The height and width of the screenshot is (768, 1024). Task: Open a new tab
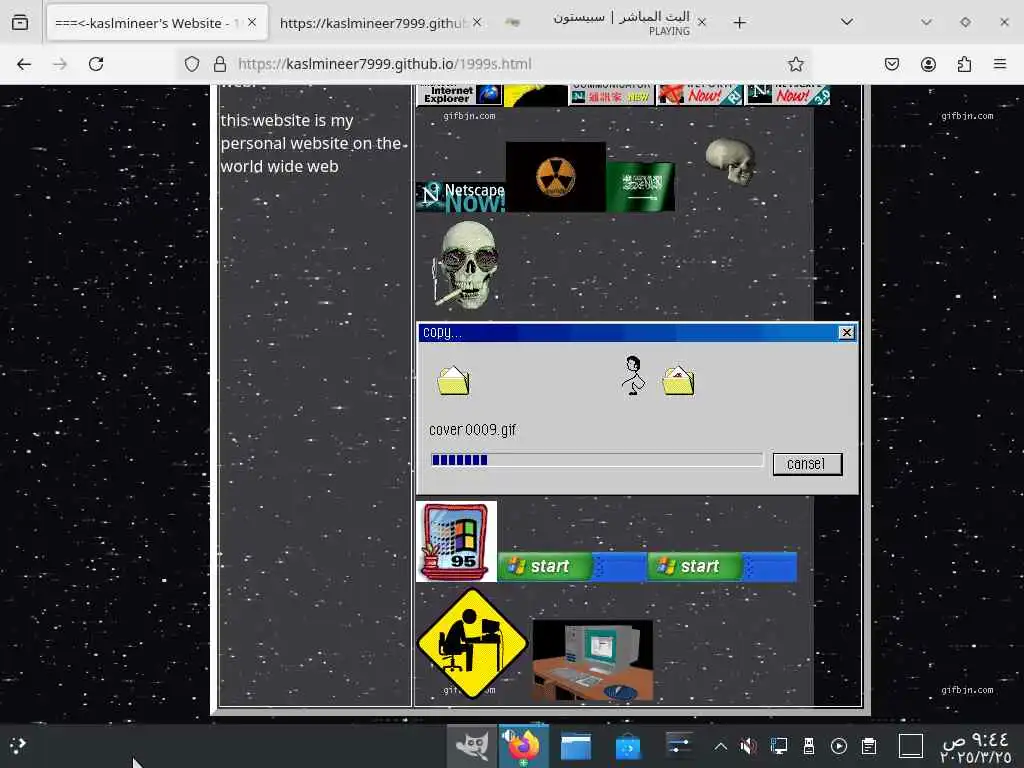click(739, 23)
